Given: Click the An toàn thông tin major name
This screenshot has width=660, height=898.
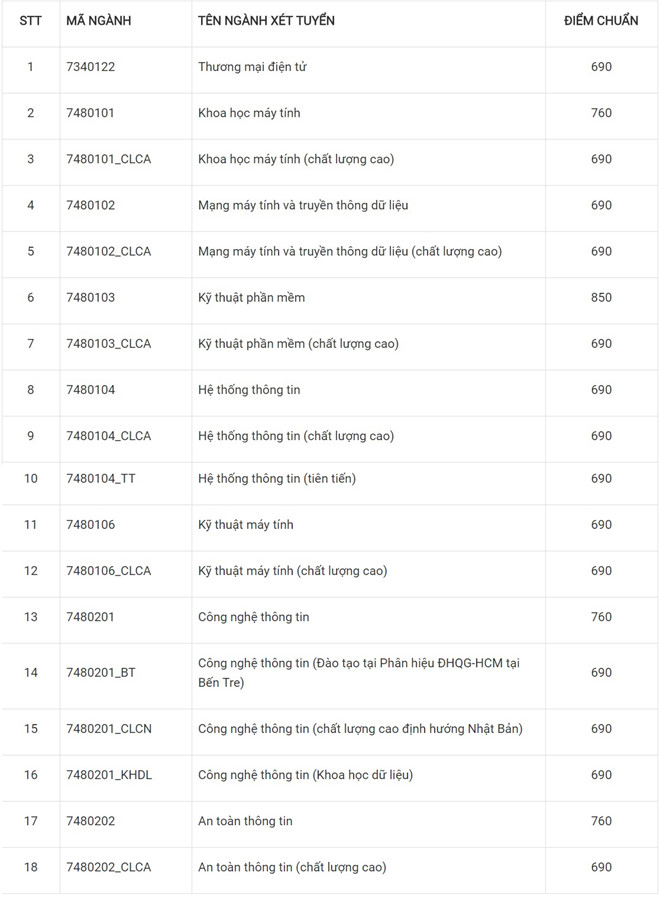Looking at the screenshot, I should tap(245, 821).
